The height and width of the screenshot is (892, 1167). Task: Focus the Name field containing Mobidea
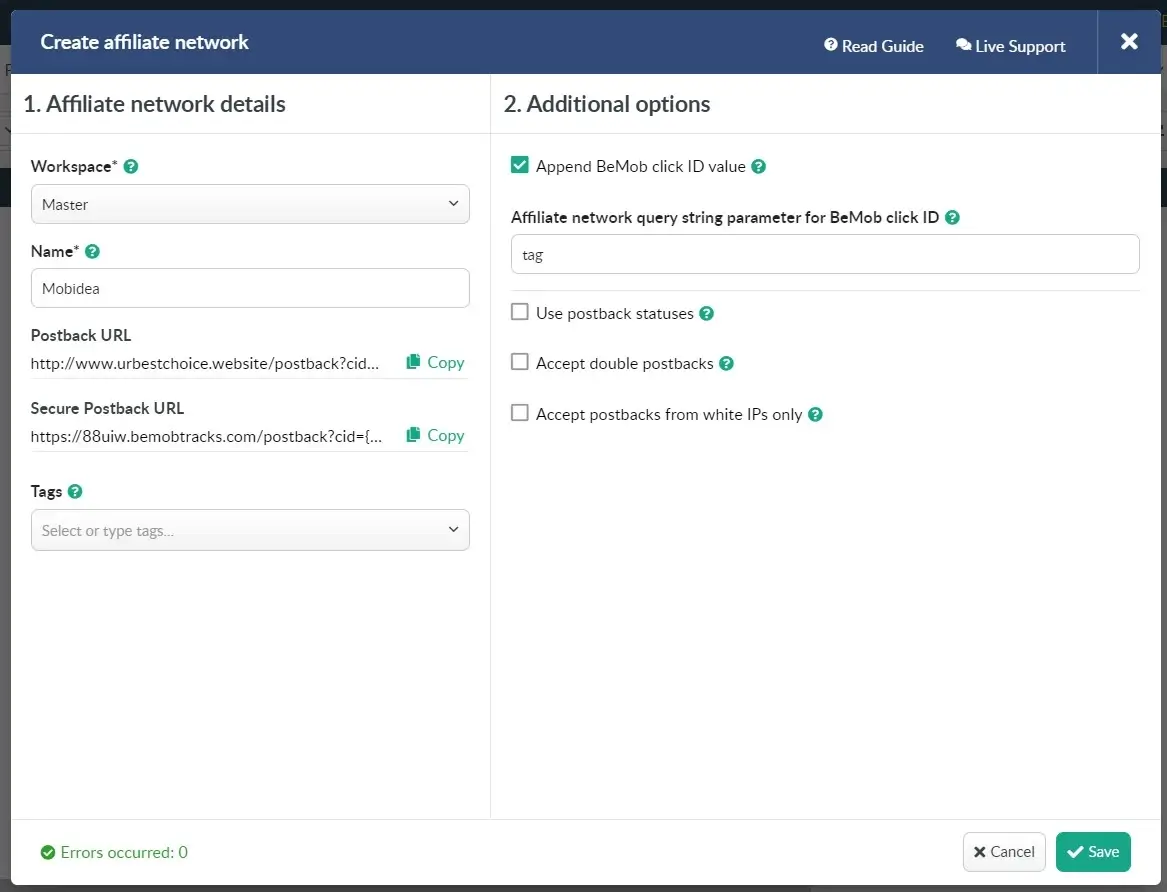(250, 288)
